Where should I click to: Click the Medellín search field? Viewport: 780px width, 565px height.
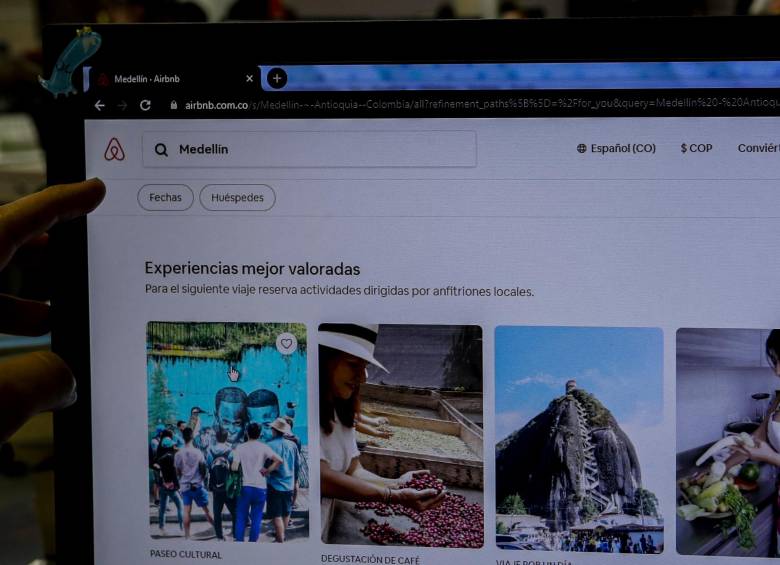coord(309,149)
